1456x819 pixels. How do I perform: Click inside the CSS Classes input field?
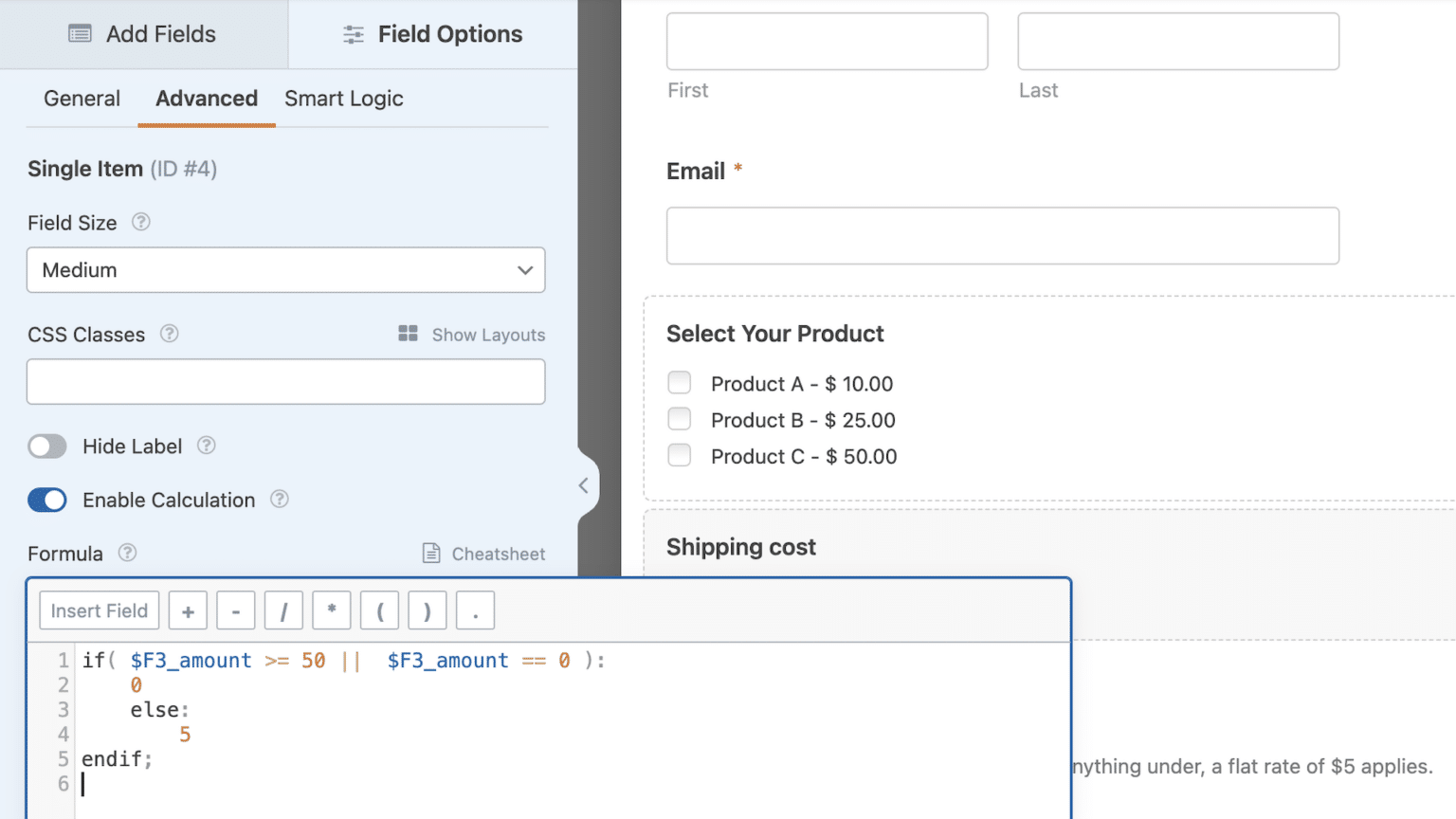point(285,381)
